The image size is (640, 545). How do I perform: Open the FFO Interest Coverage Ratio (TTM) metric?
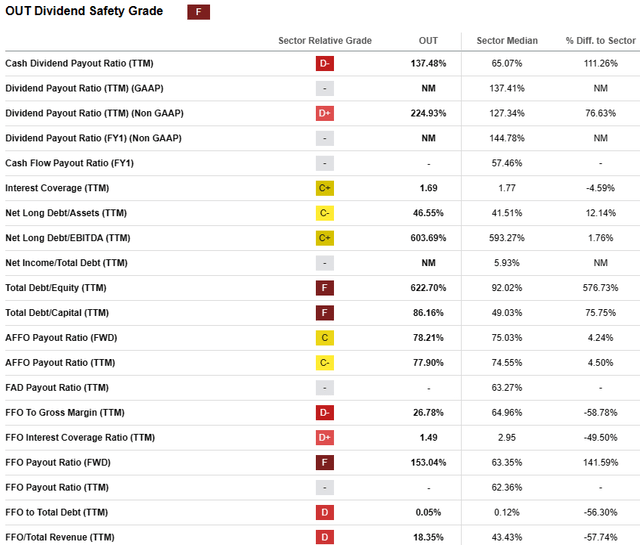point(80,437)
